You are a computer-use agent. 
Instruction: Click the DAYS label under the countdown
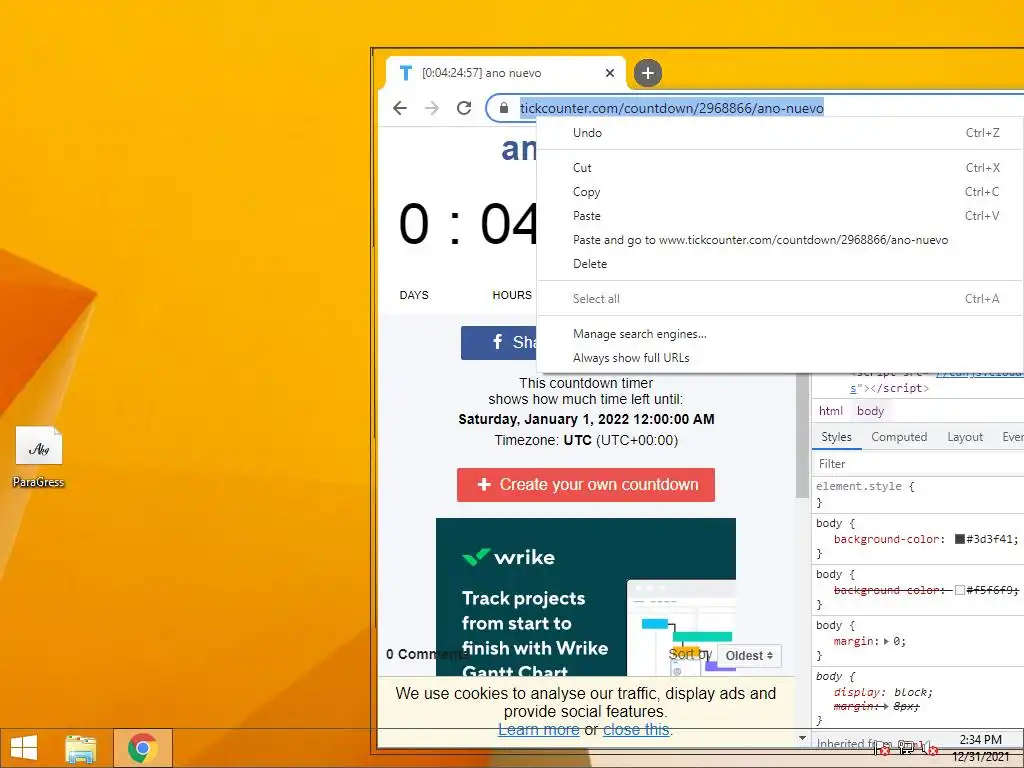(414, 295)
